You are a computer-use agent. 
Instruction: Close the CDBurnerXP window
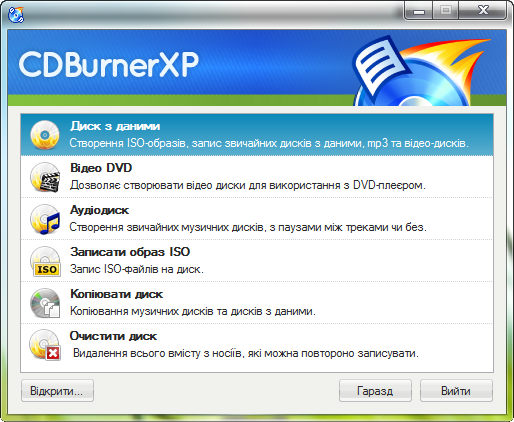pyautogui.click(x=483, y=11)
